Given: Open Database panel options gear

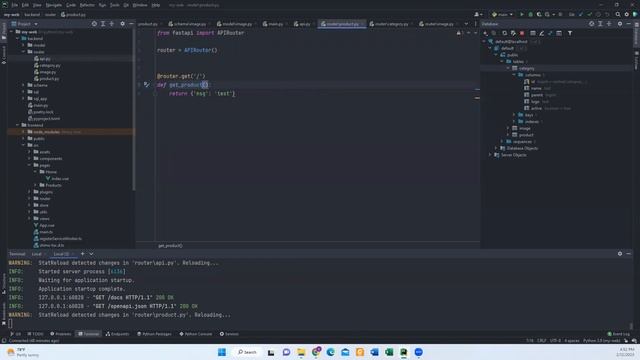Looking at the screenshot, I should (x=620, y=24).
